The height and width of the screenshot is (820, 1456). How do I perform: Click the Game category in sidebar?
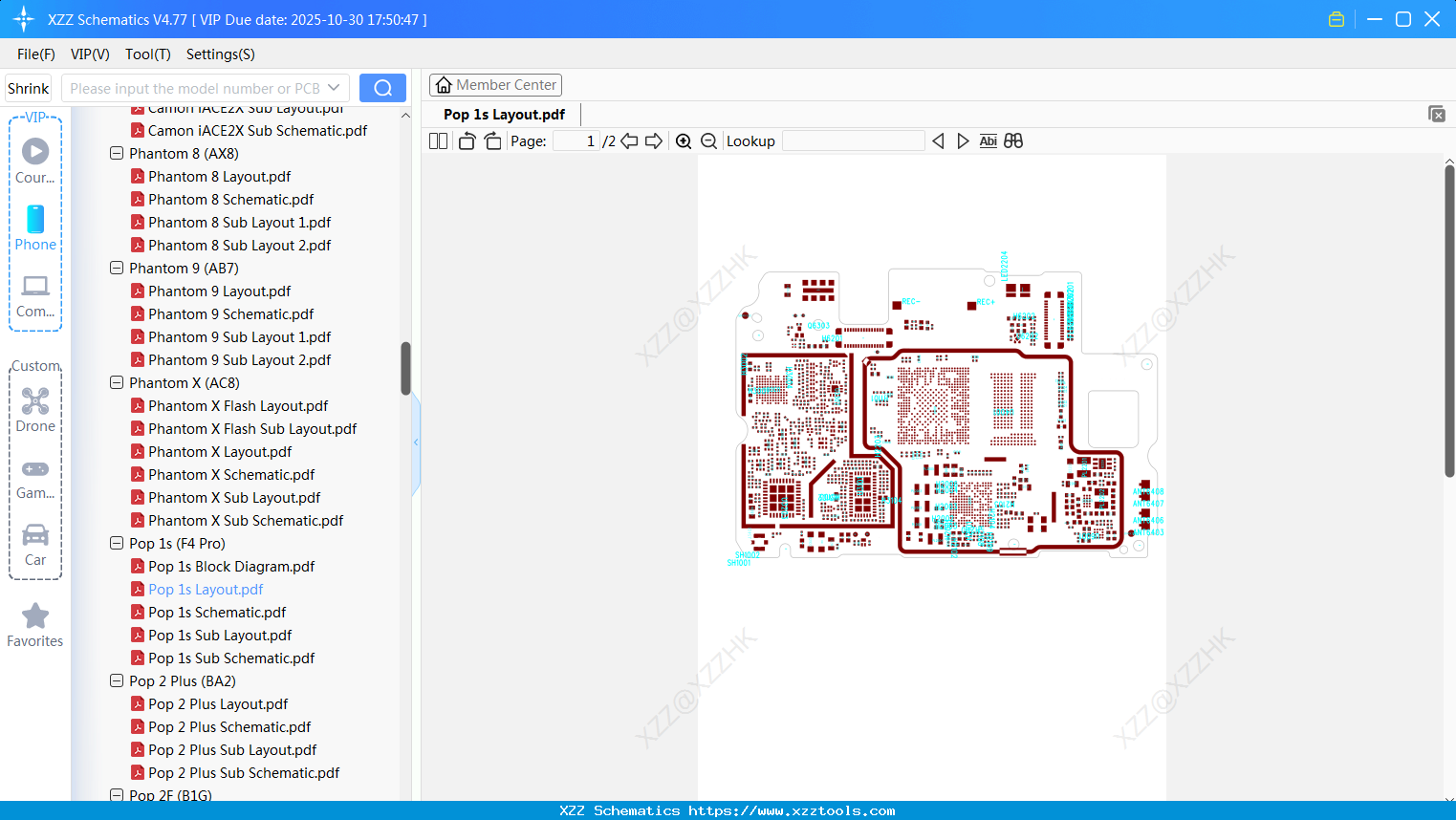(34, 470)
